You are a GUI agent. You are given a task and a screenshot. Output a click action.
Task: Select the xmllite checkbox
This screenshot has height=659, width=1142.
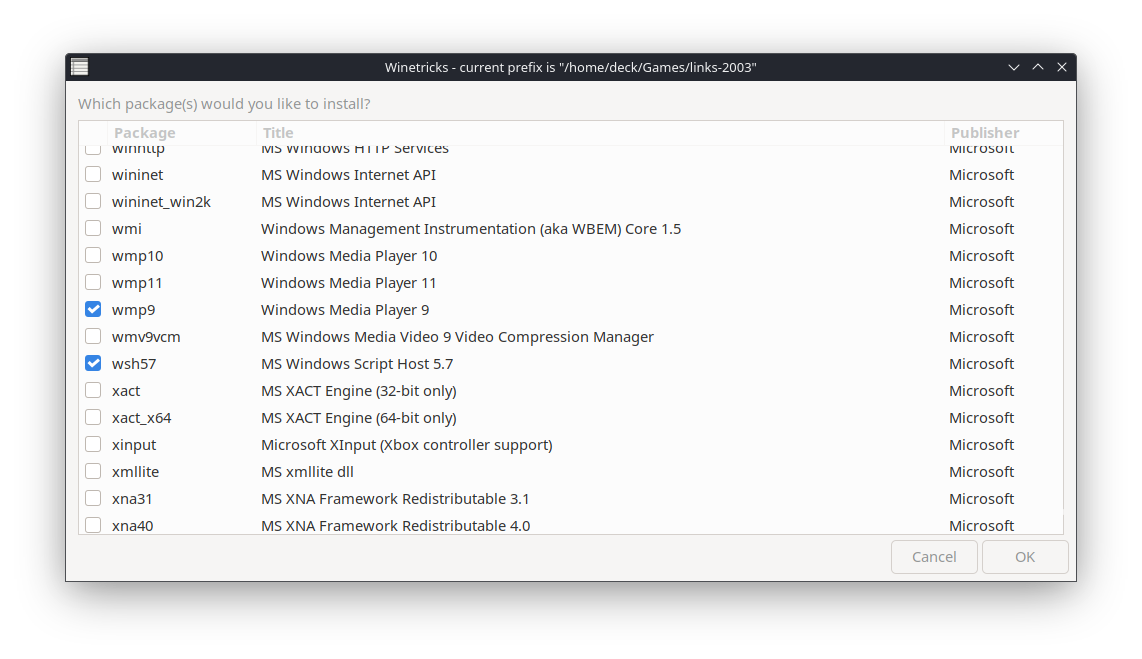coord(93,471)
